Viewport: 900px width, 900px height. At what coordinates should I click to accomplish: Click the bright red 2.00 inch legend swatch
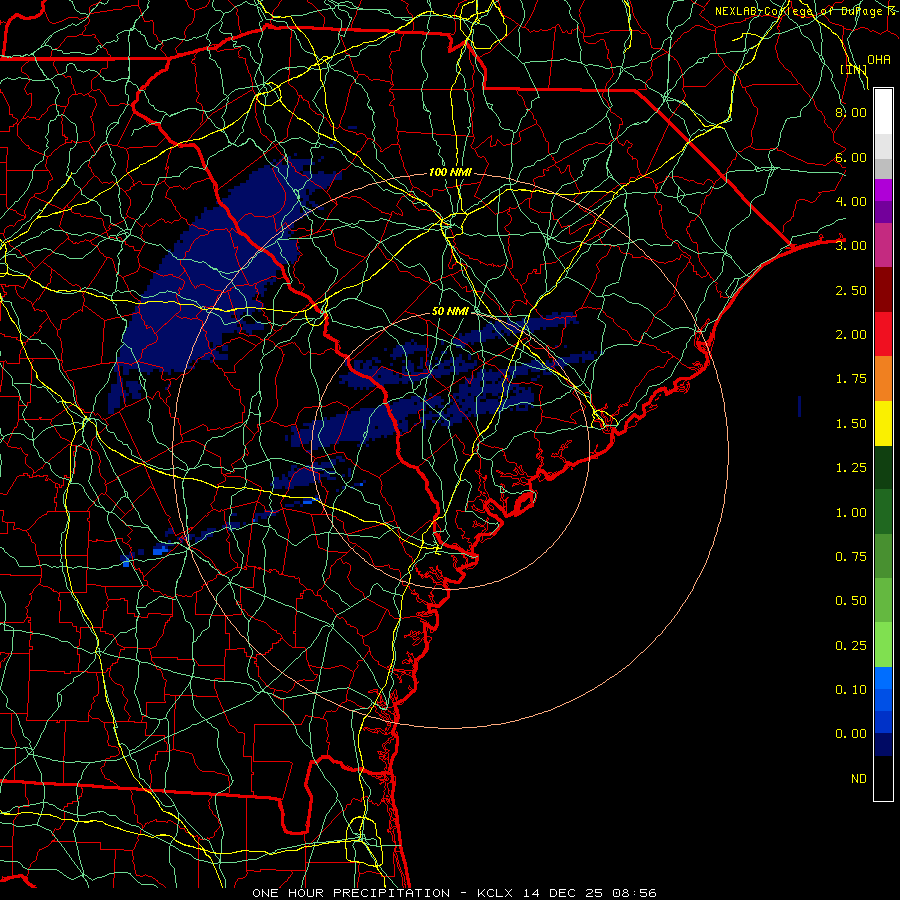pyautogui.click(x=883, y=335)
